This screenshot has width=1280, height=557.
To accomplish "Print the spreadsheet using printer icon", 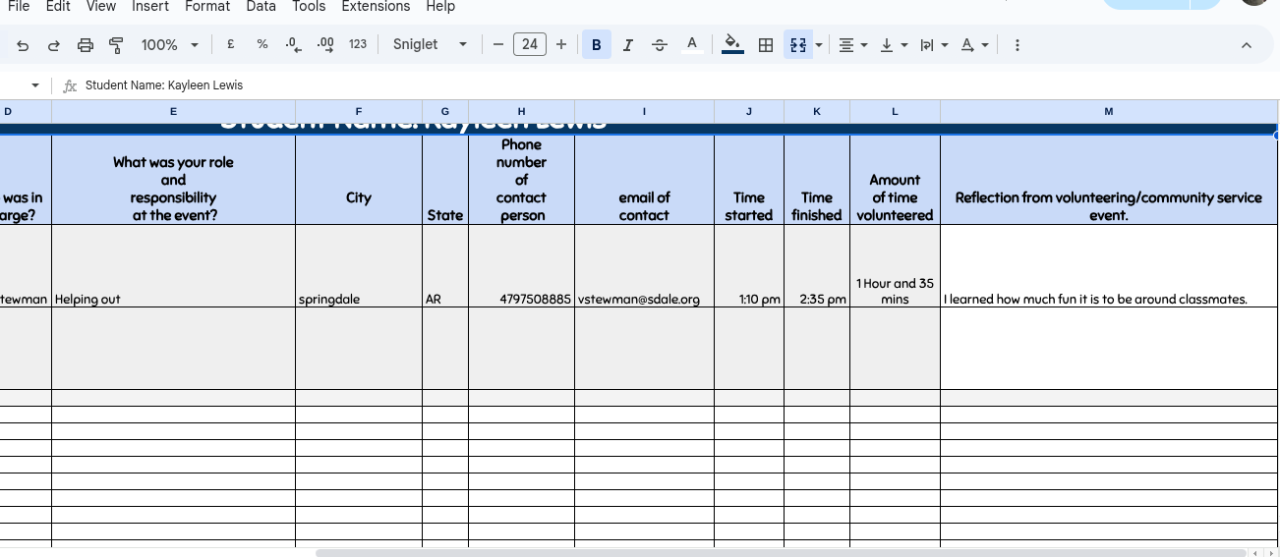I will 85,45.
